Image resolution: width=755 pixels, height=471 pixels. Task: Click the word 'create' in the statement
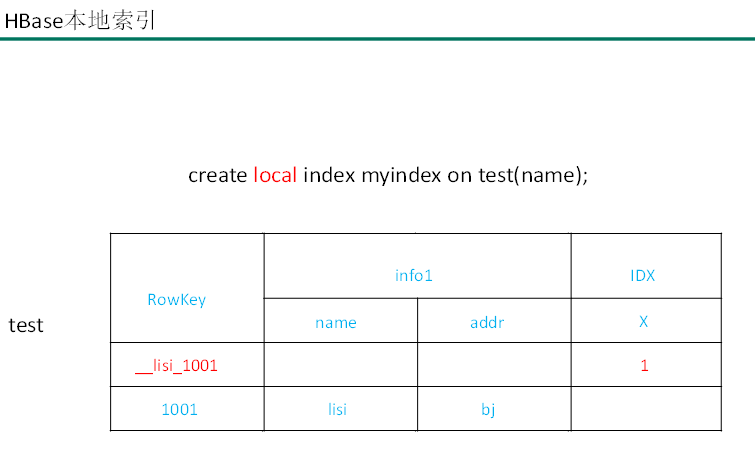tap(218, 175)
